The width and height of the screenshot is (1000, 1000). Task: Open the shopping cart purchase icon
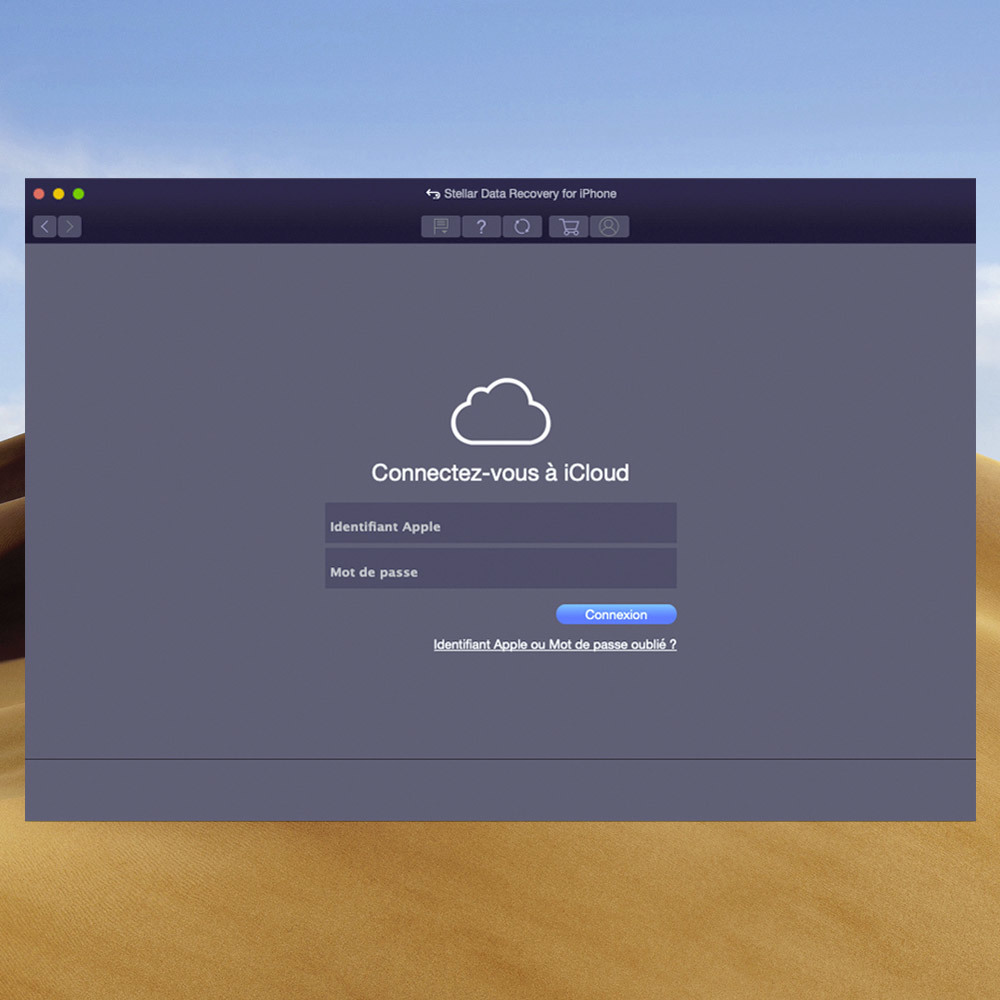(568, 226)
